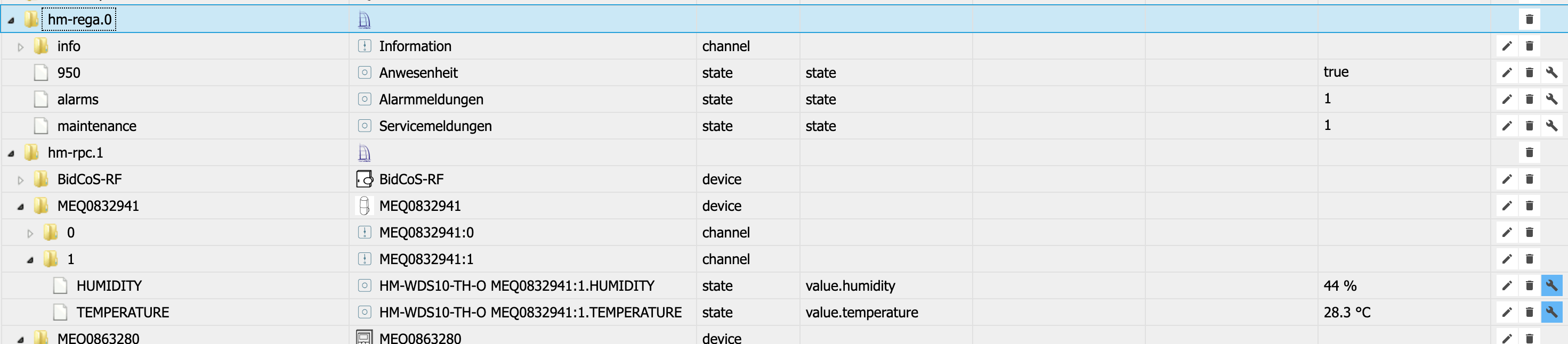
Task: Select the TEMPERATURE tree item
Action: point(123,313)
